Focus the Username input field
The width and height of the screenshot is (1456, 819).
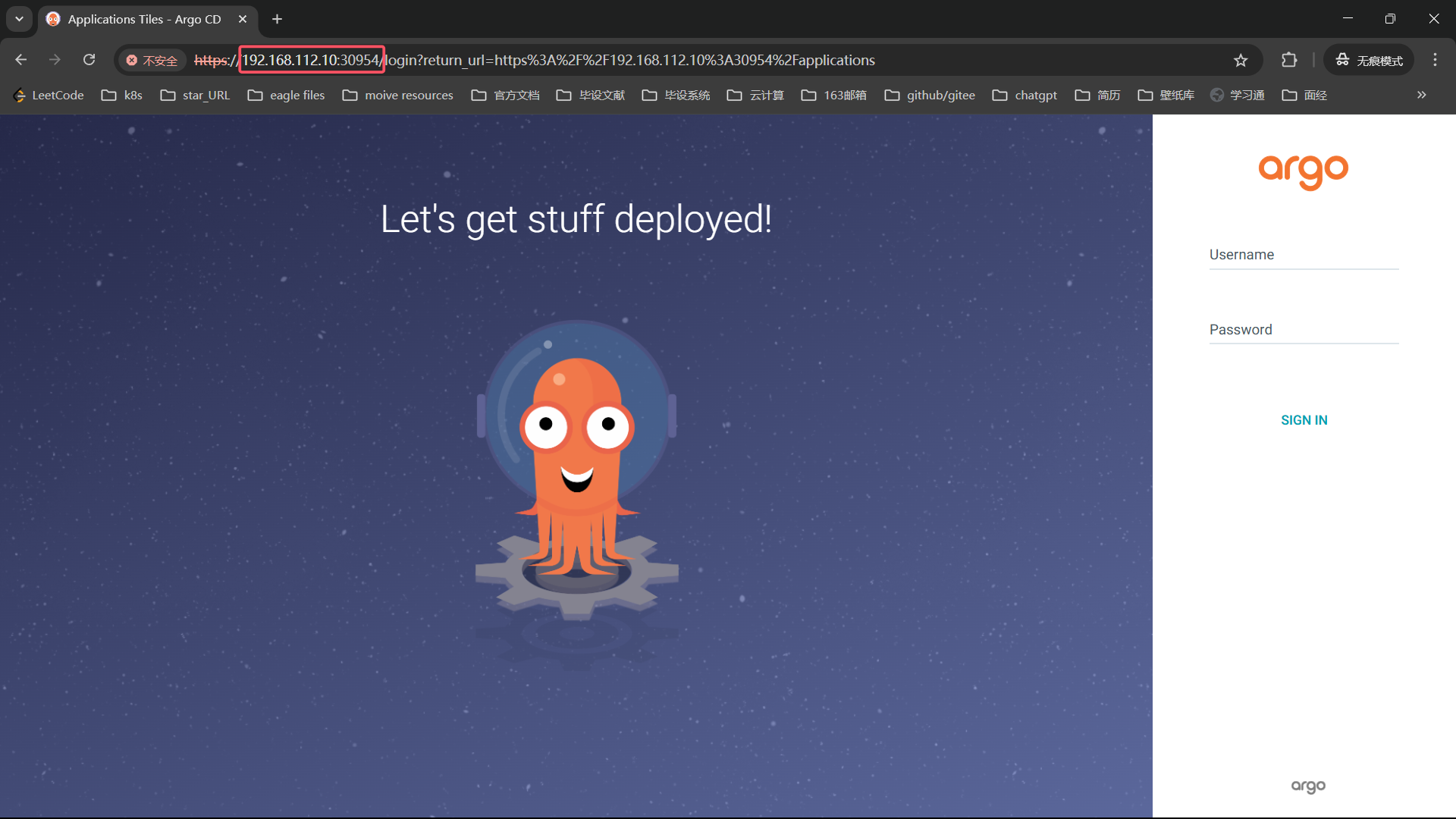(x=1304, y=256)
